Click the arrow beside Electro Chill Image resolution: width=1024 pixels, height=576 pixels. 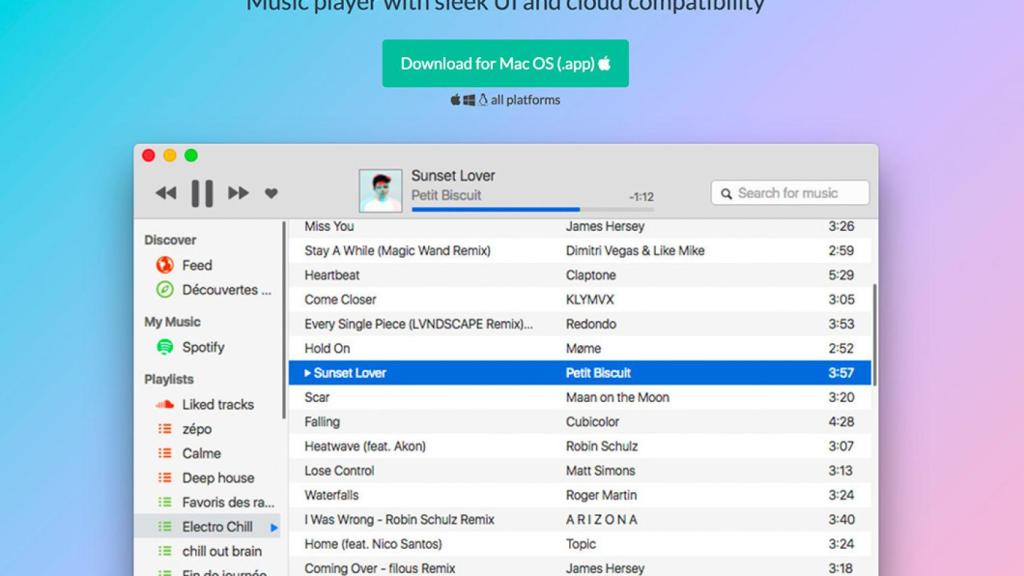[x=275, y=527]
